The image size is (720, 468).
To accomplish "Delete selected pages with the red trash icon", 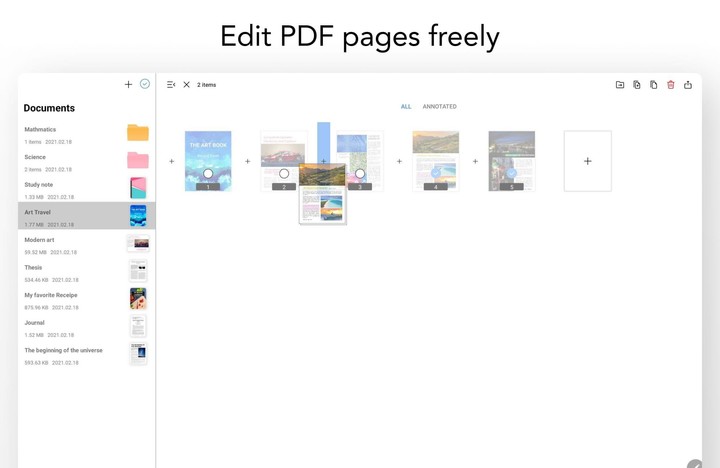I will (x=671, y=85).
